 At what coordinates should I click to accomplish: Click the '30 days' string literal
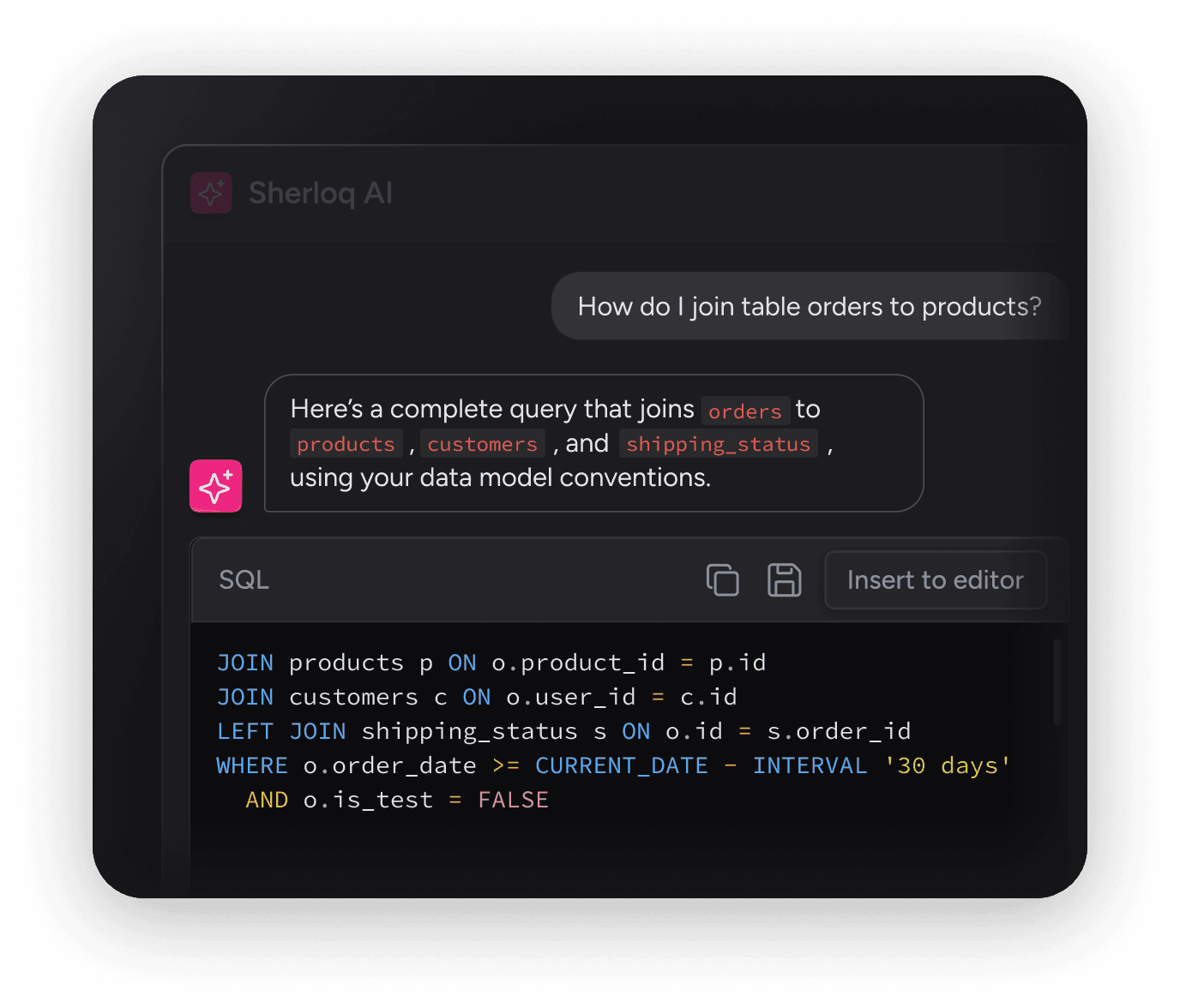tap(948, 765)
